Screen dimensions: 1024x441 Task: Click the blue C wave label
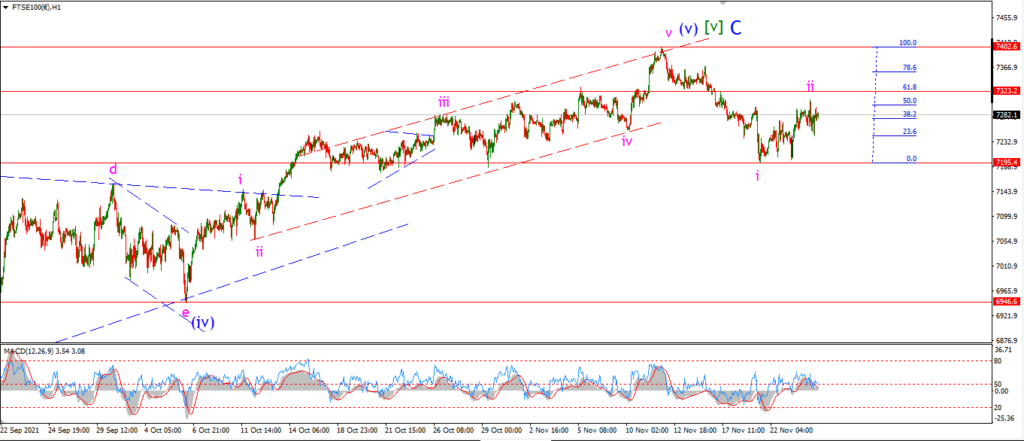pyautogui.click(x=735, y=27)
